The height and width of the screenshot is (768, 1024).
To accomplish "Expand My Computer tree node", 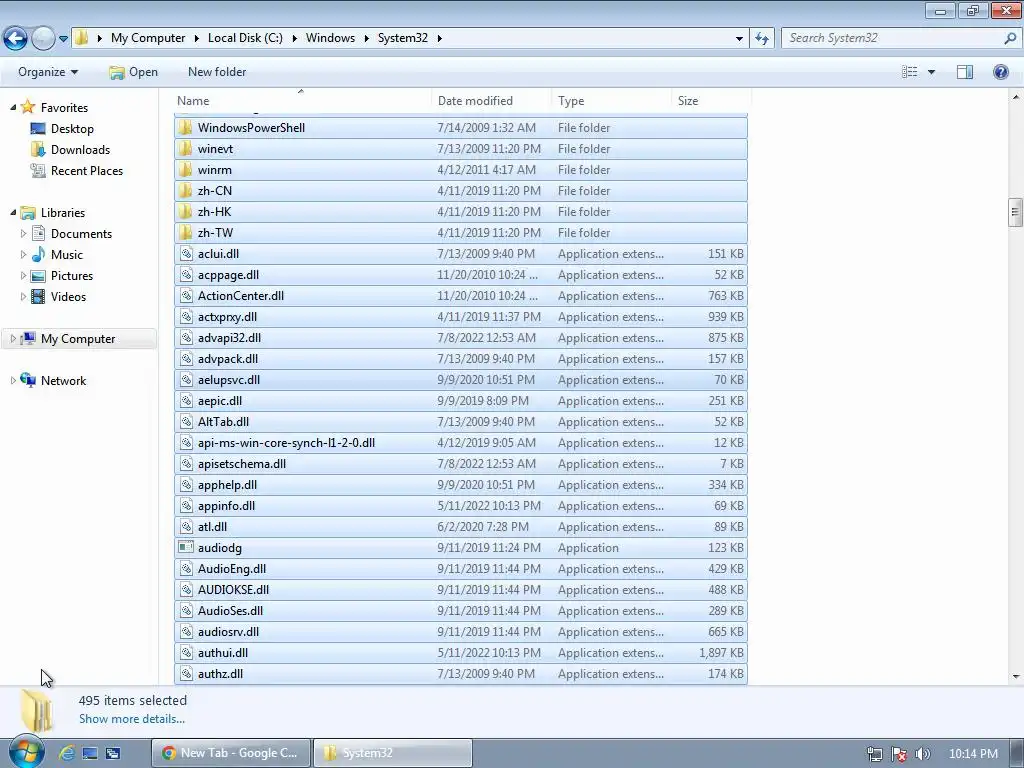I will (x=13, y=338).
